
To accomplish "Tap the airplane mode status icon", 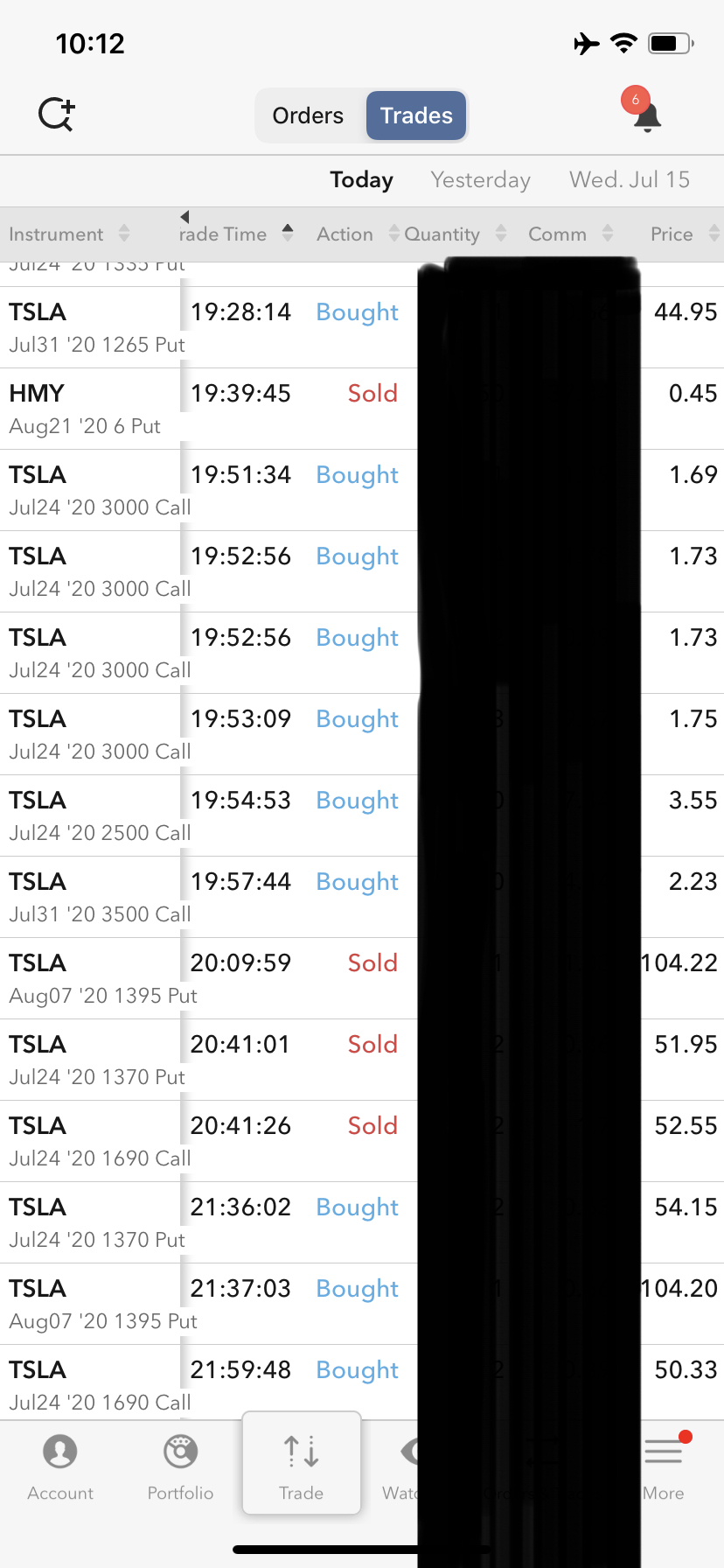I will point(587,43).
